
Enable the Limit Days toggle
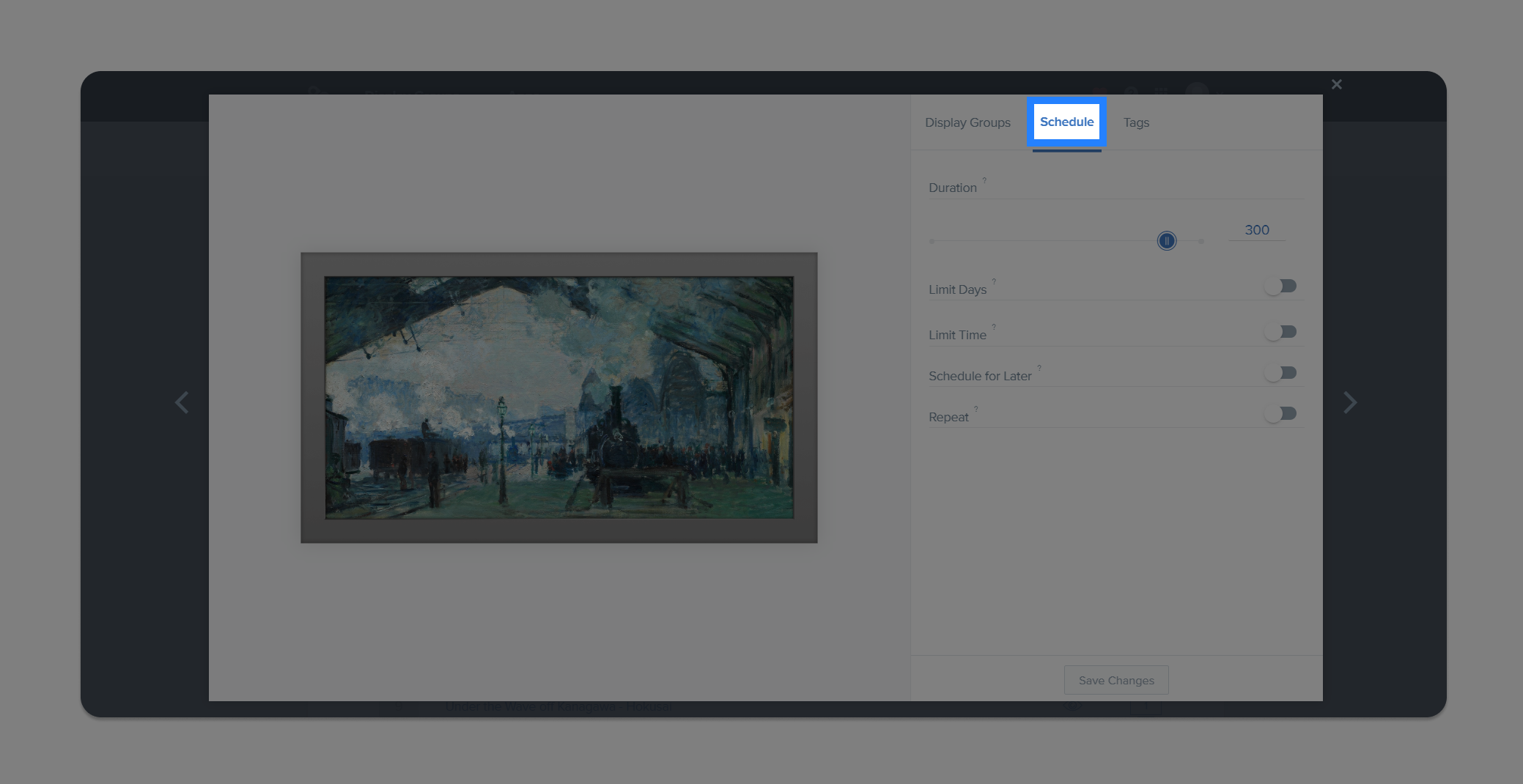pyautogui.click(x=1280, y=286)
